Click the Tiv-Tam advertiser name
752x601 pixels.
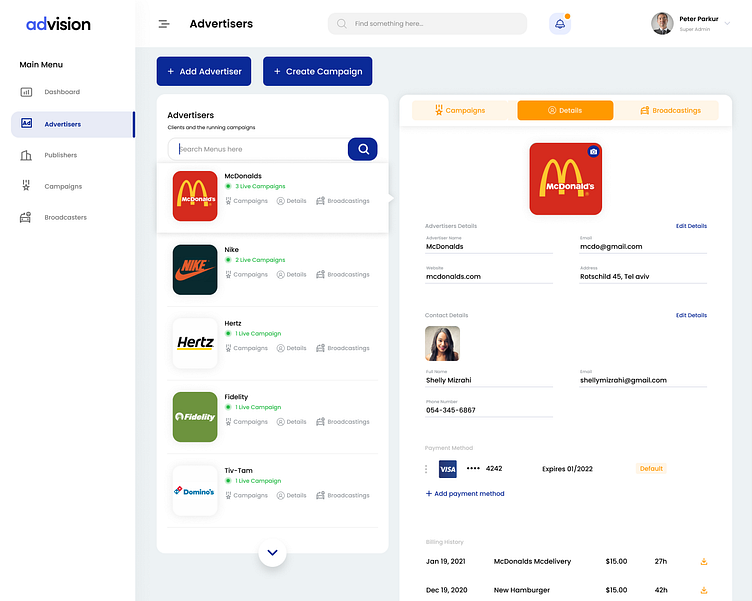(238, 471)
